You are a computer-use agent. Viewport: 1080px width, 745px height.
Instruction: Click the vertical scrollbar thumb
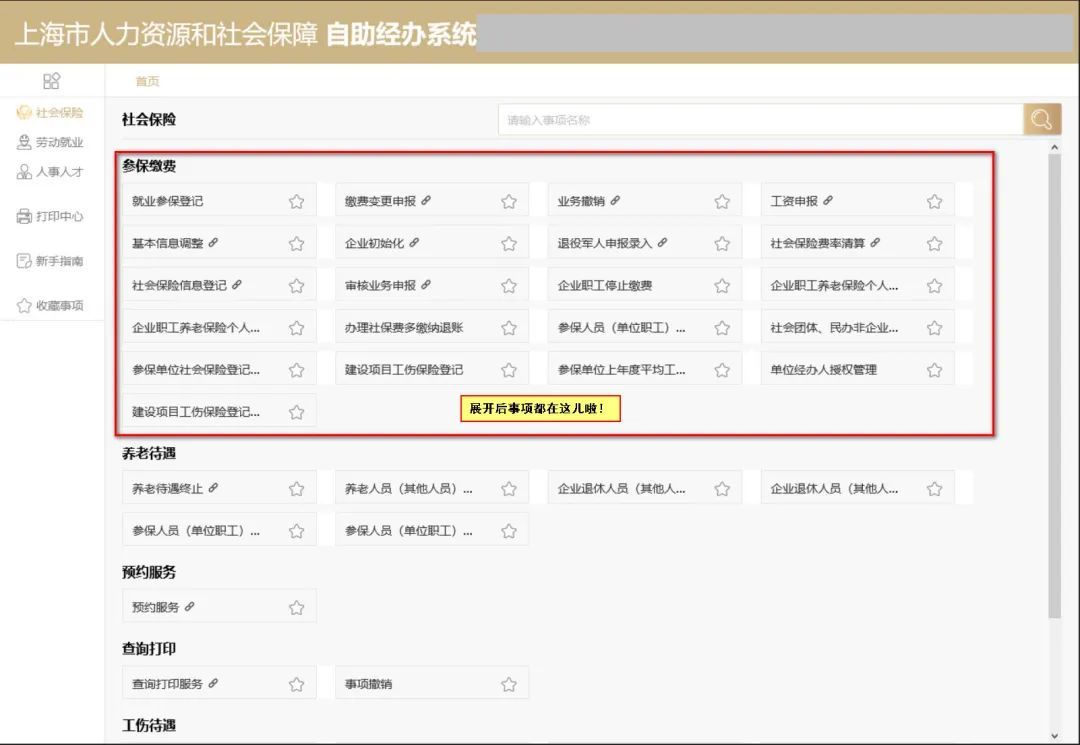(x=1055, y=386)
